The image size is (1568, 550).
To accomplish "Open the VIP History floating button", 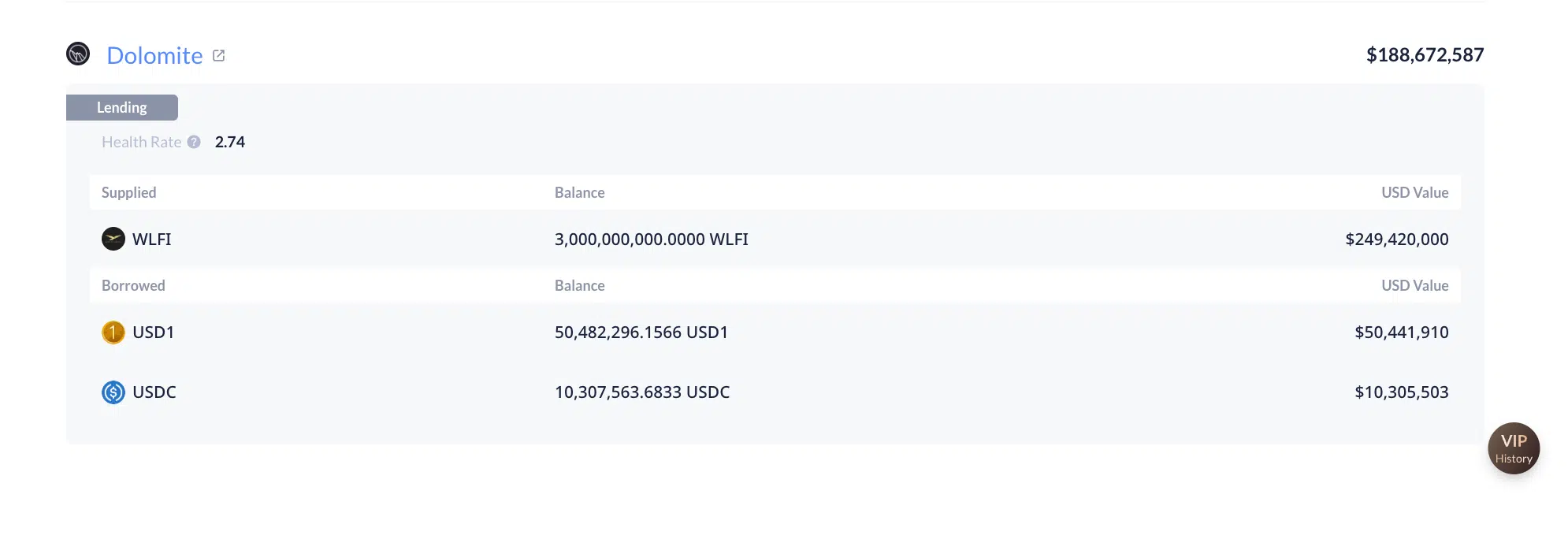I will (x=1513, y=448).
